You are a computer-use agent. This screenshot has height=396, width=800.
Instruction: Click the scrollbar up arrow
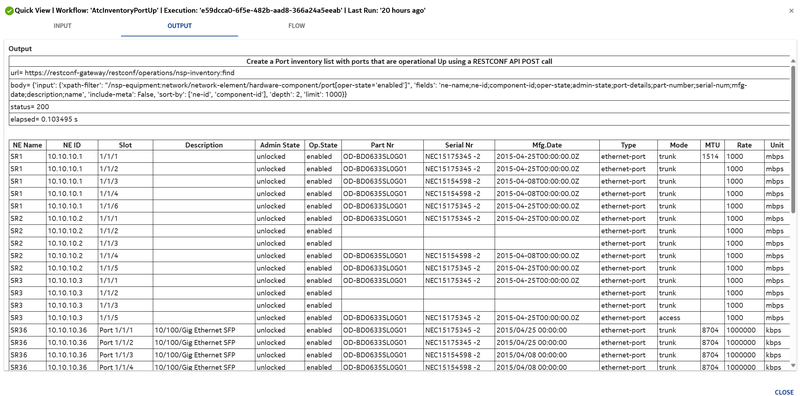click(793, 62)
